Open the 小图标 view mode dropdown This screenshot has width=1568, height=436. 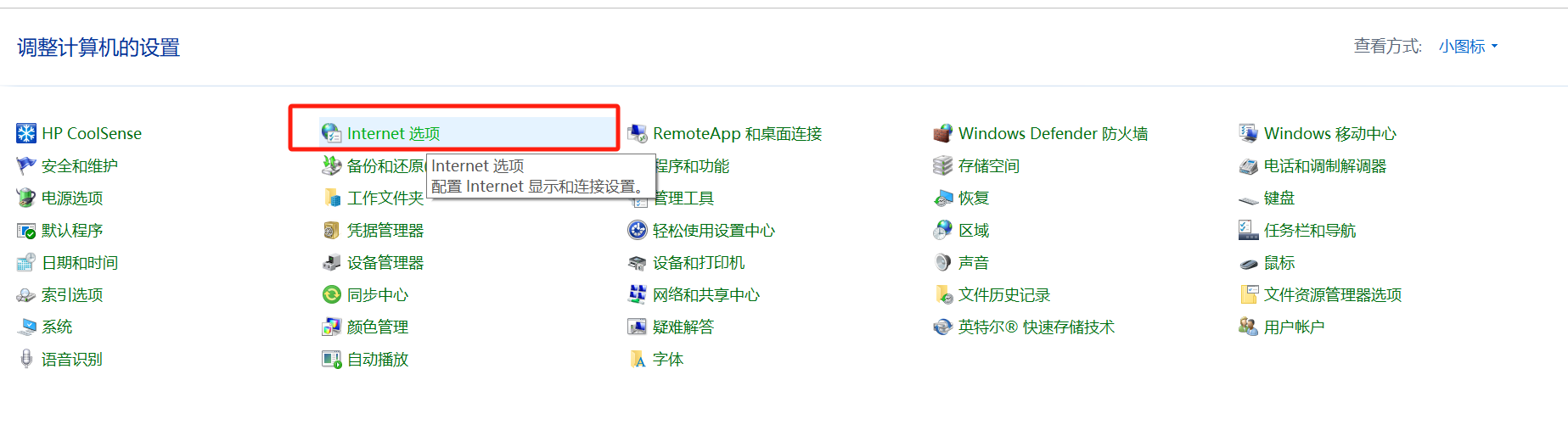[x=1468, y=47]
